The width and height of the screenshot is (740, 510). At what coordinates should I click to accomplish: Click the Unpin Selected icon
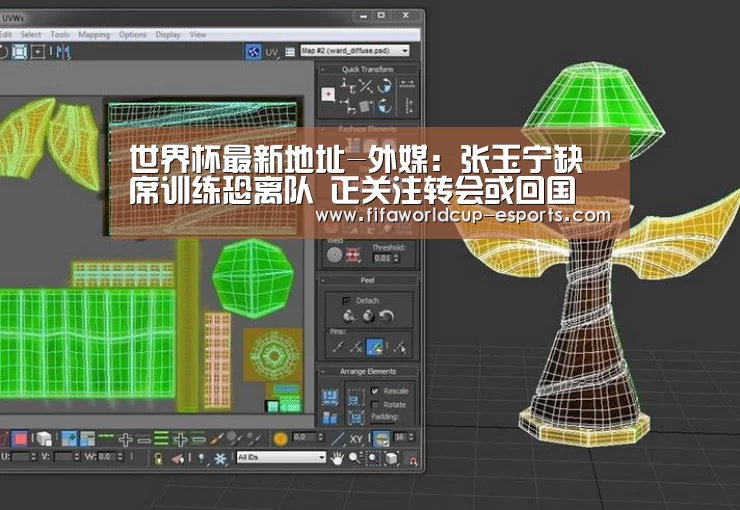coord(356,347)
